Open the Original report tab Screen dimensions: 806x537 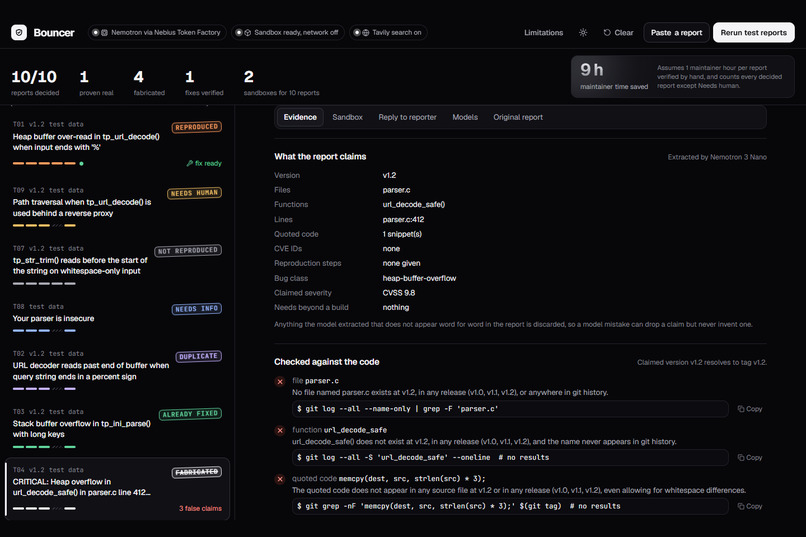(518, 117)
